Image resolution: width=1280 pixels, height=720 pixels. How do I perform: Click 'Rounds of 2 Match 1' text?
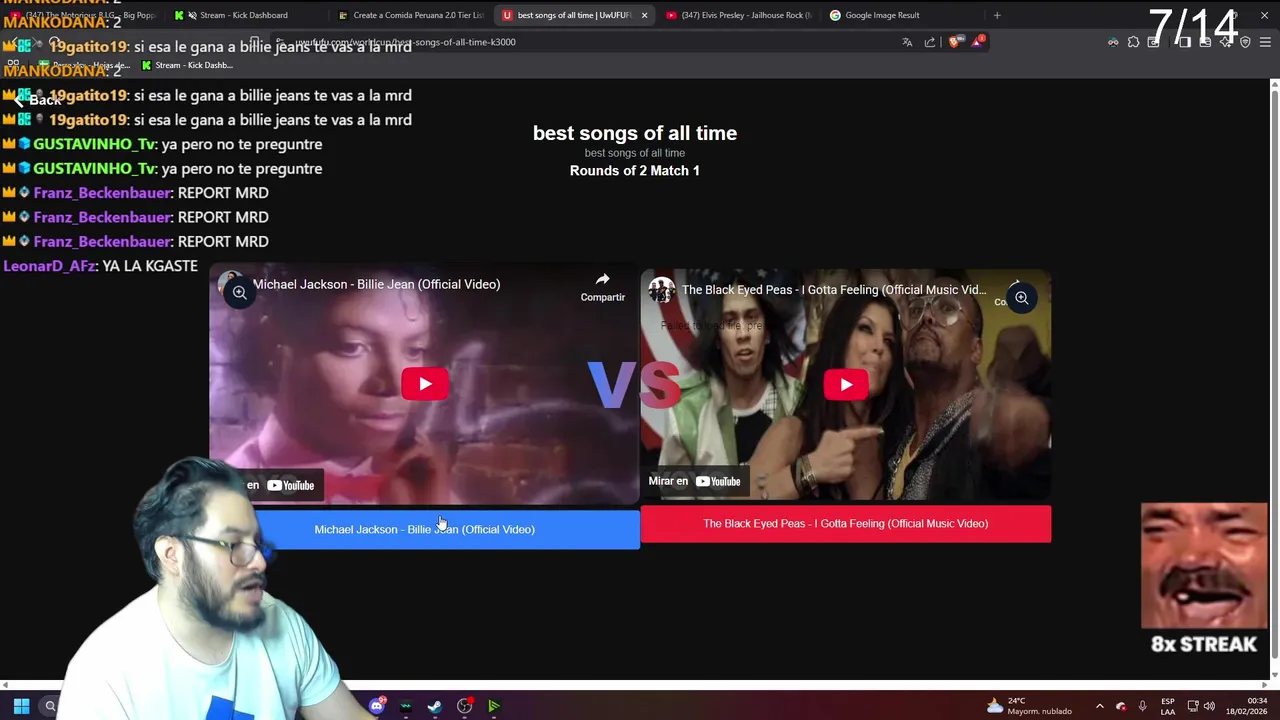coord(635,171)
